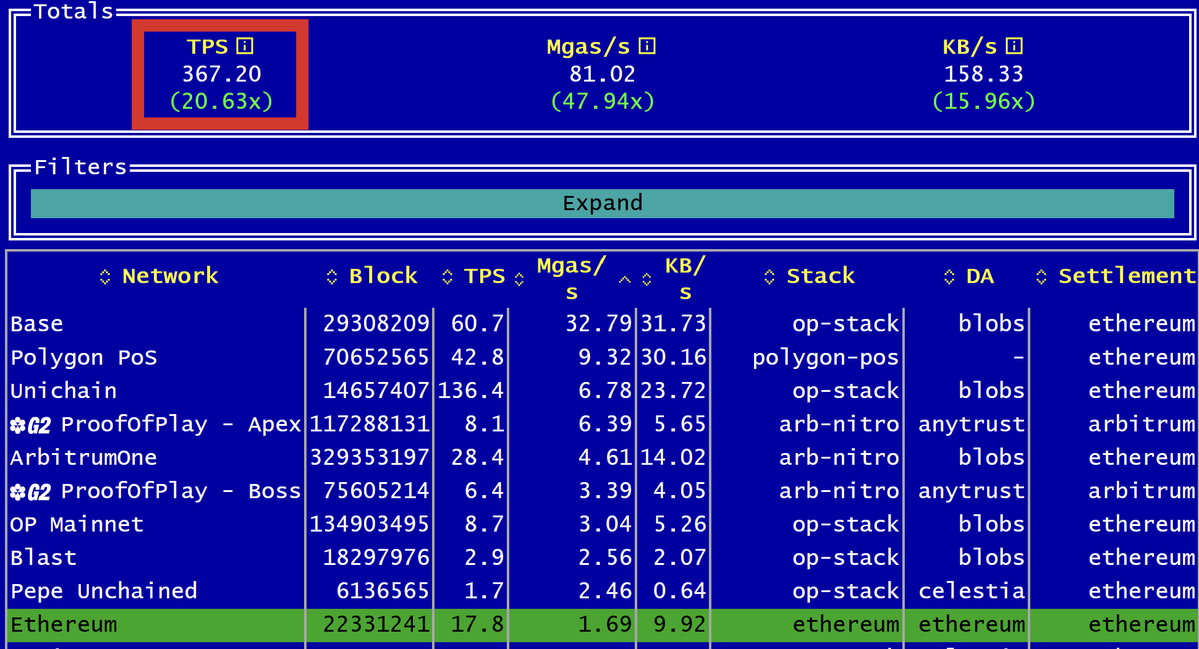Sort by Block column sort arrows
This screenshot has width=1199, height=649.
coord(332,277)
